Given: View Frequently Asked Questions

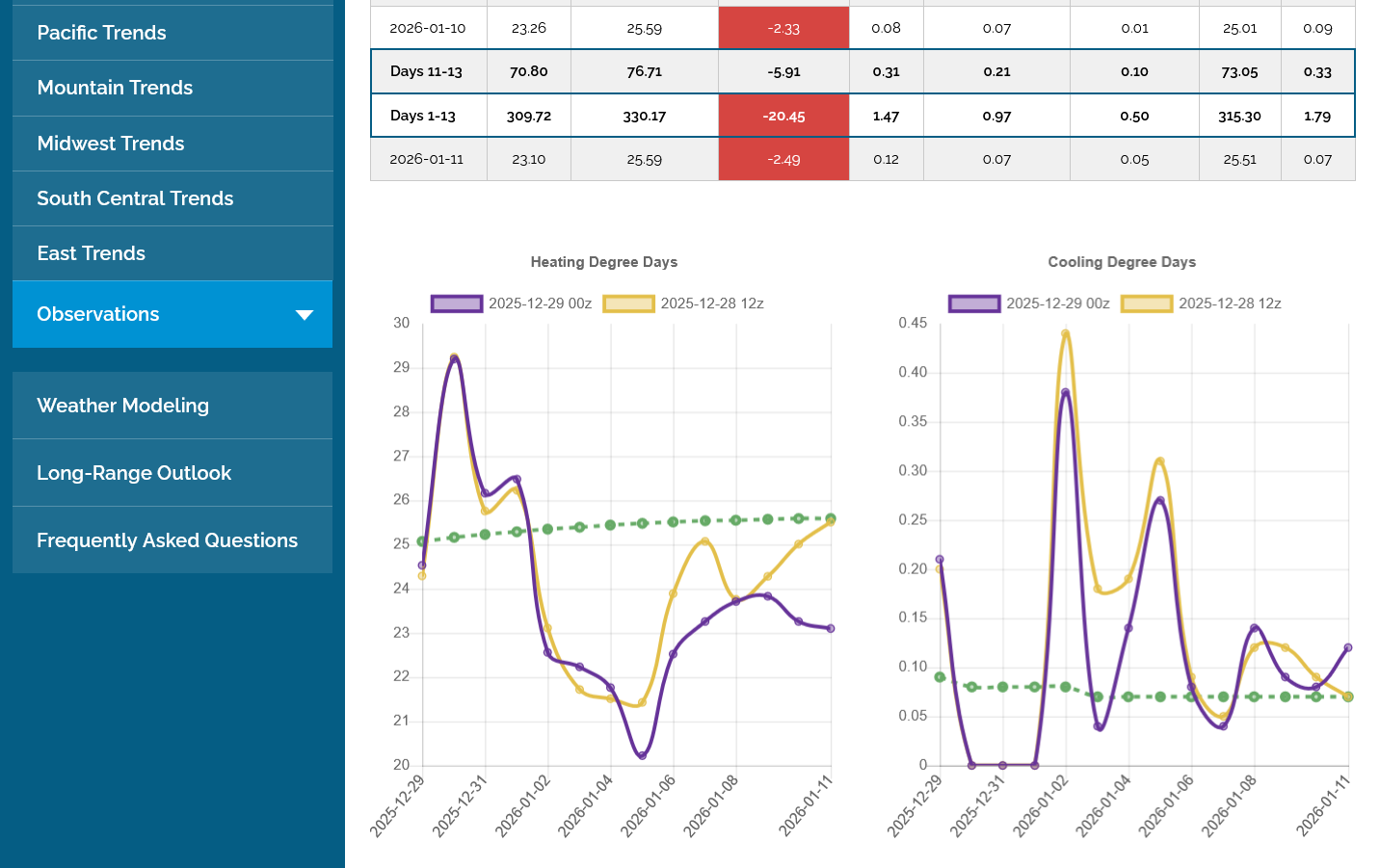Looking at the screenshot, I should tap(167, 540).
